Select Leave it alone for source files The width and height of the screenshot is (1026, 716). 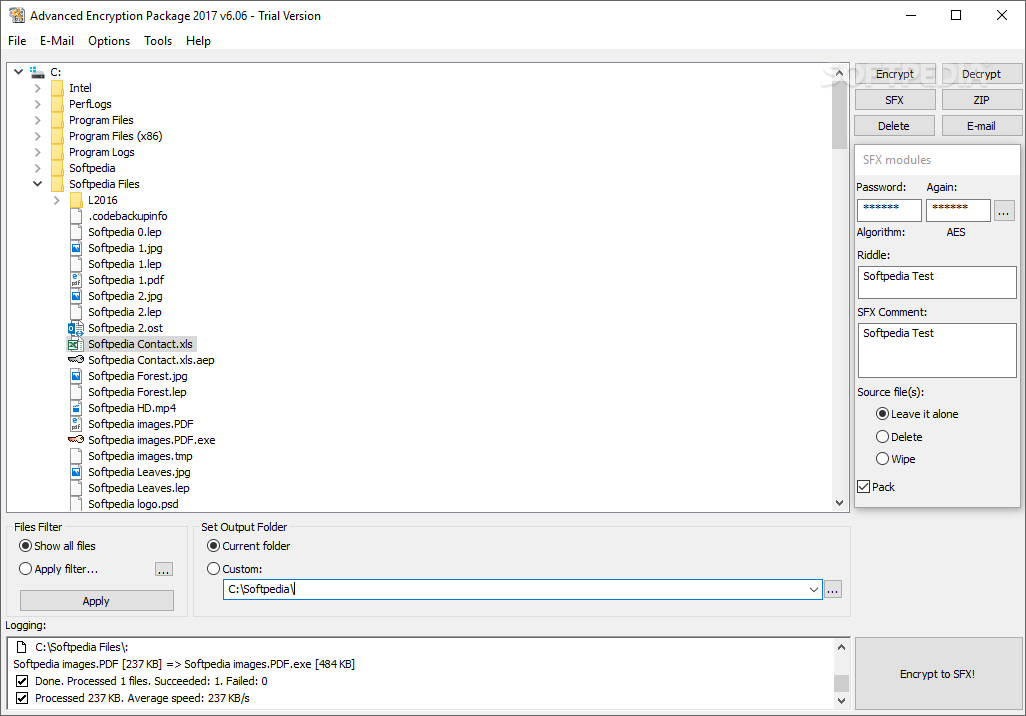[882, 414]
